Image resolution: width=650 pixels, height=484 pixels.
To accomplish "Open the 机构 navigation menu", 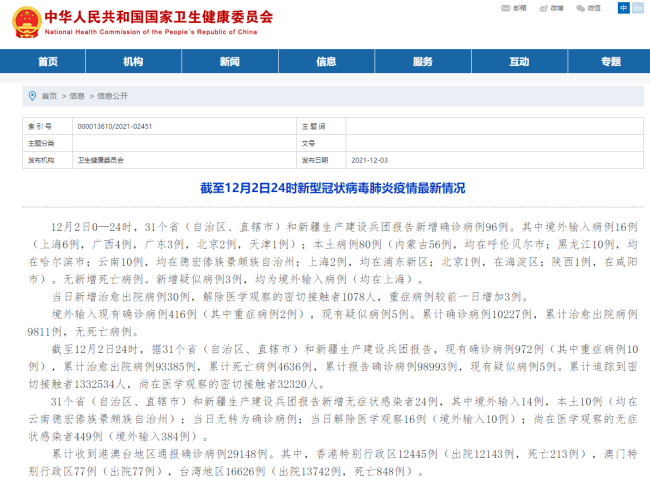I will [x=133, y=61].
